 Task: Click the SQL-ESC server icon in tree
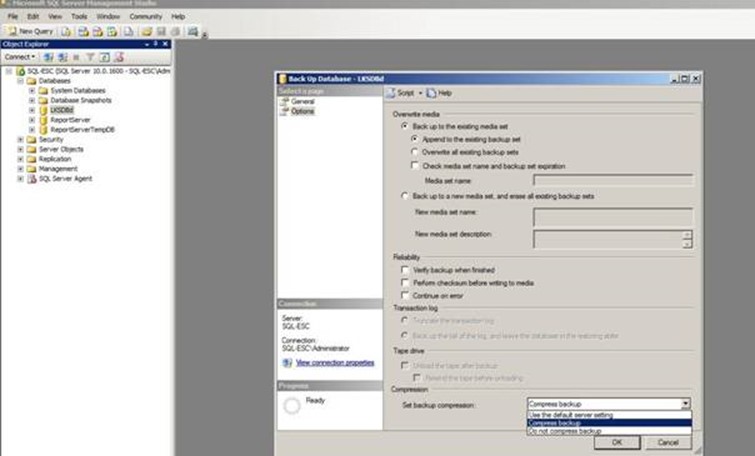click(20, 71)
